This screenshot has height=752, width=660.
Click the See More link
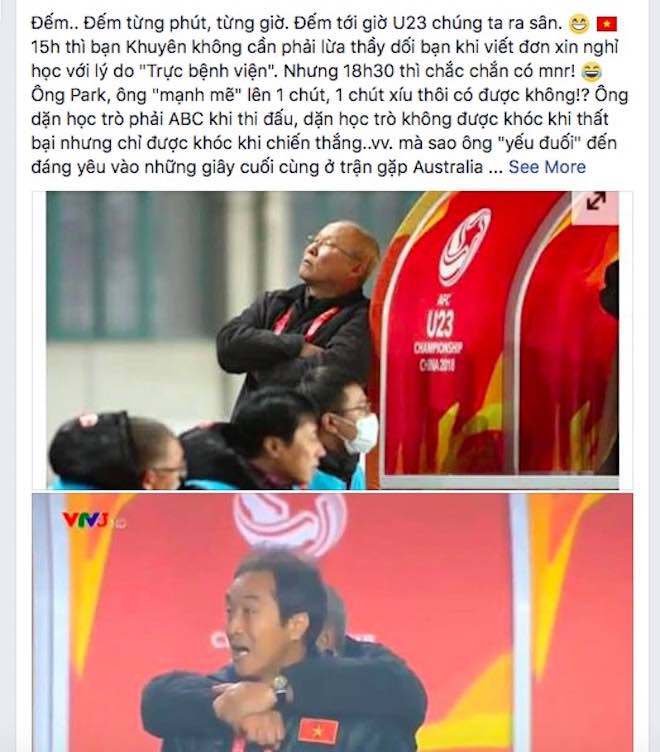pyautogui.click(x=547, y=167)
